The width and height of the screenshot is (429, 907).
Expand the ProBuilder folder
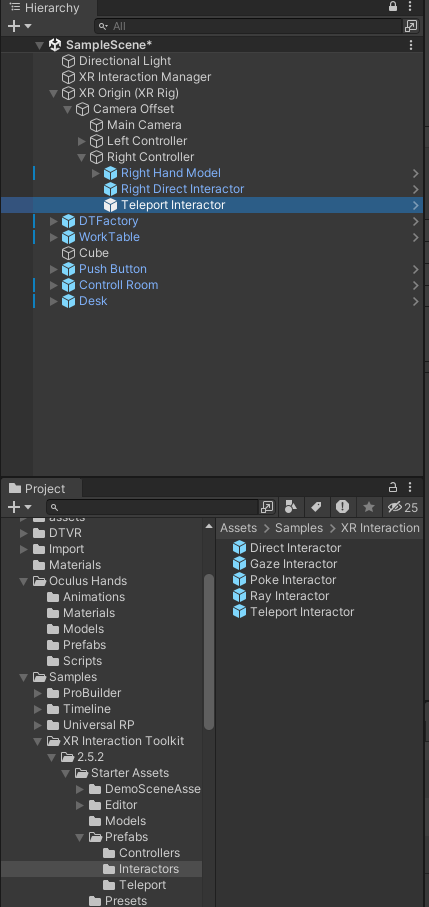pos(38,693)
